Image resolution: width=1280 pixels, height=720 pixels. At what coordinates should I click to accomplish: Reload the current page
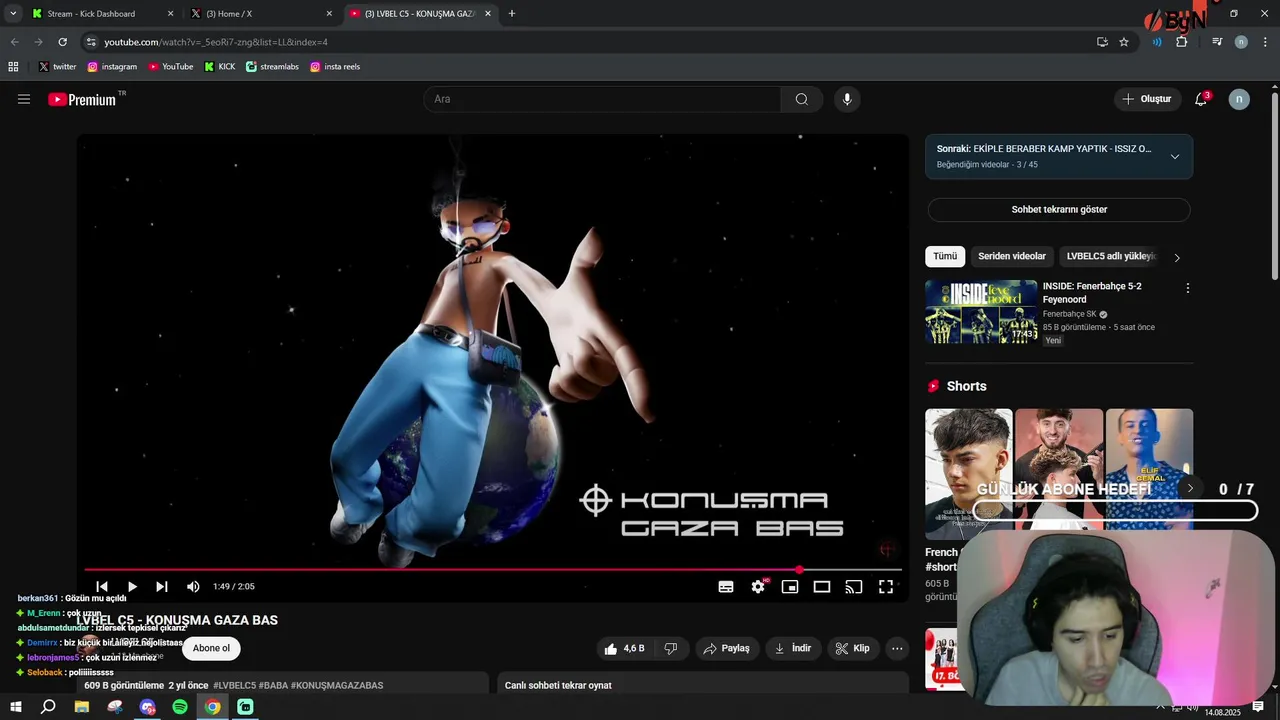pyautogui.click(x=62, y=42)
